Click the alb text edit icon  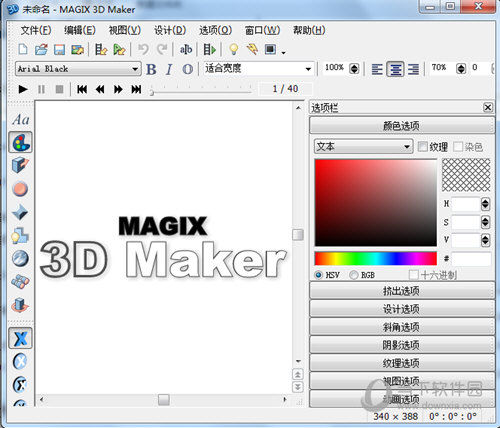pos(186,50)
